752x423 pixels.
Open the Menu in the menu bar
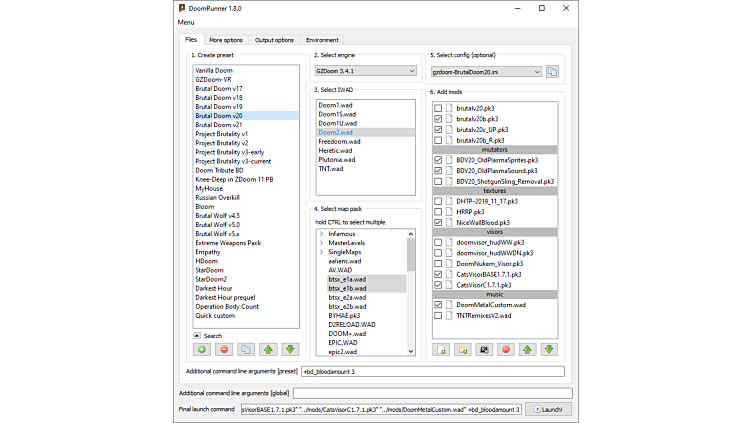pos(186,22)
